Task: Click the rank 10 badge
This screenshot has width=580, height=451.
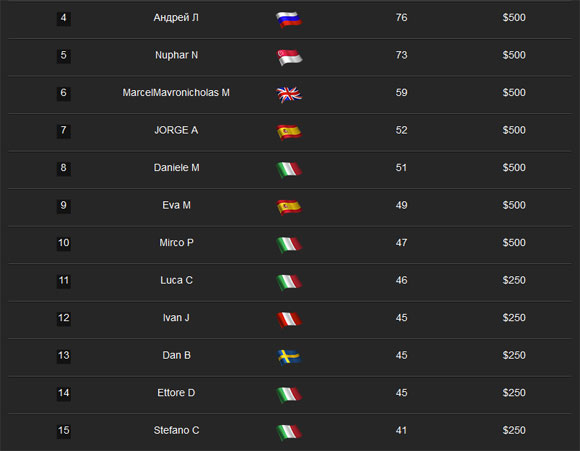Action: pyautogui.click(x=64, y=243)
